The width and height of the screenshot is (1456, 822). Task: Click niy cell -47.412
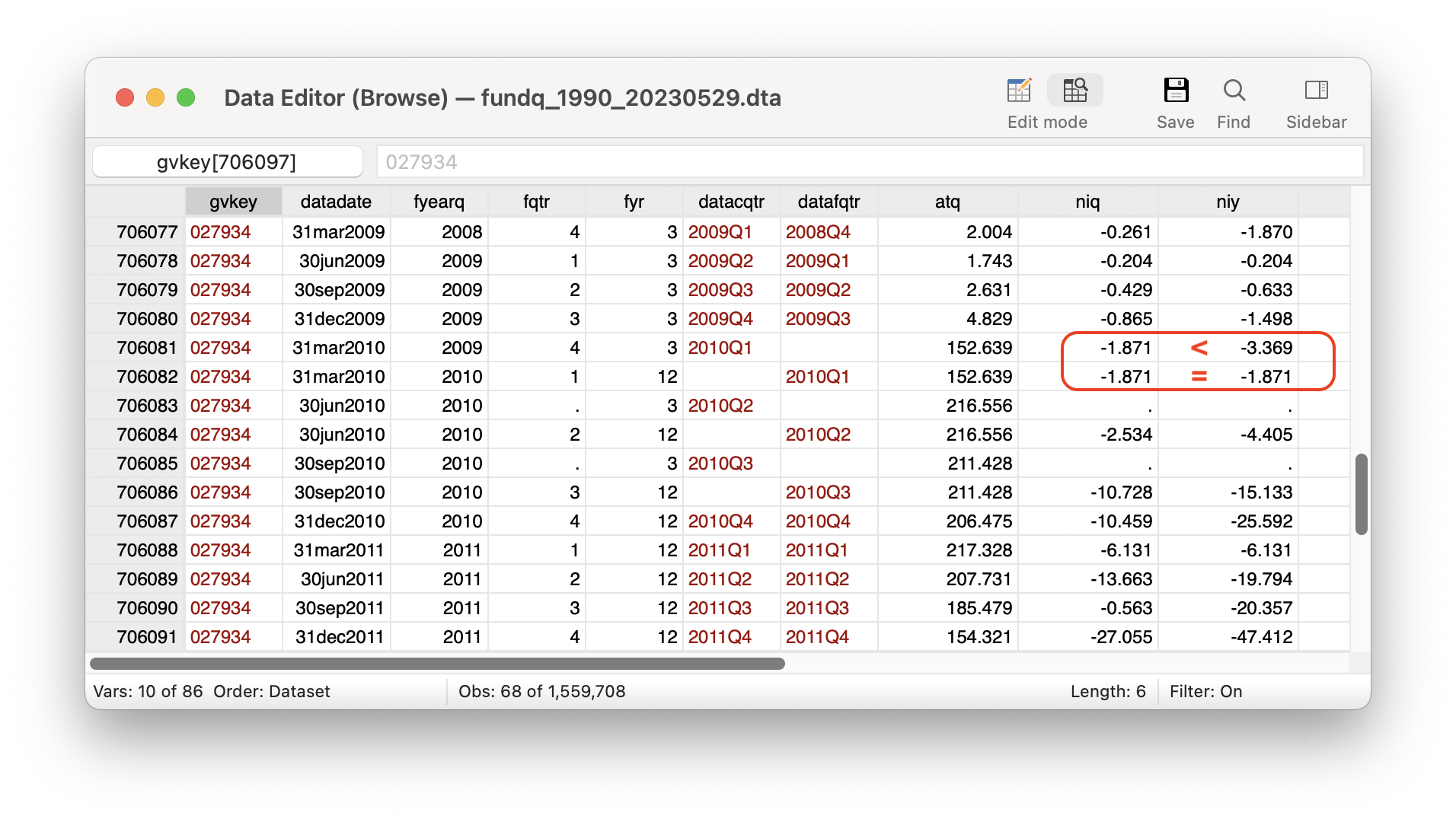pyautogui.click(x=1228, y=637)
